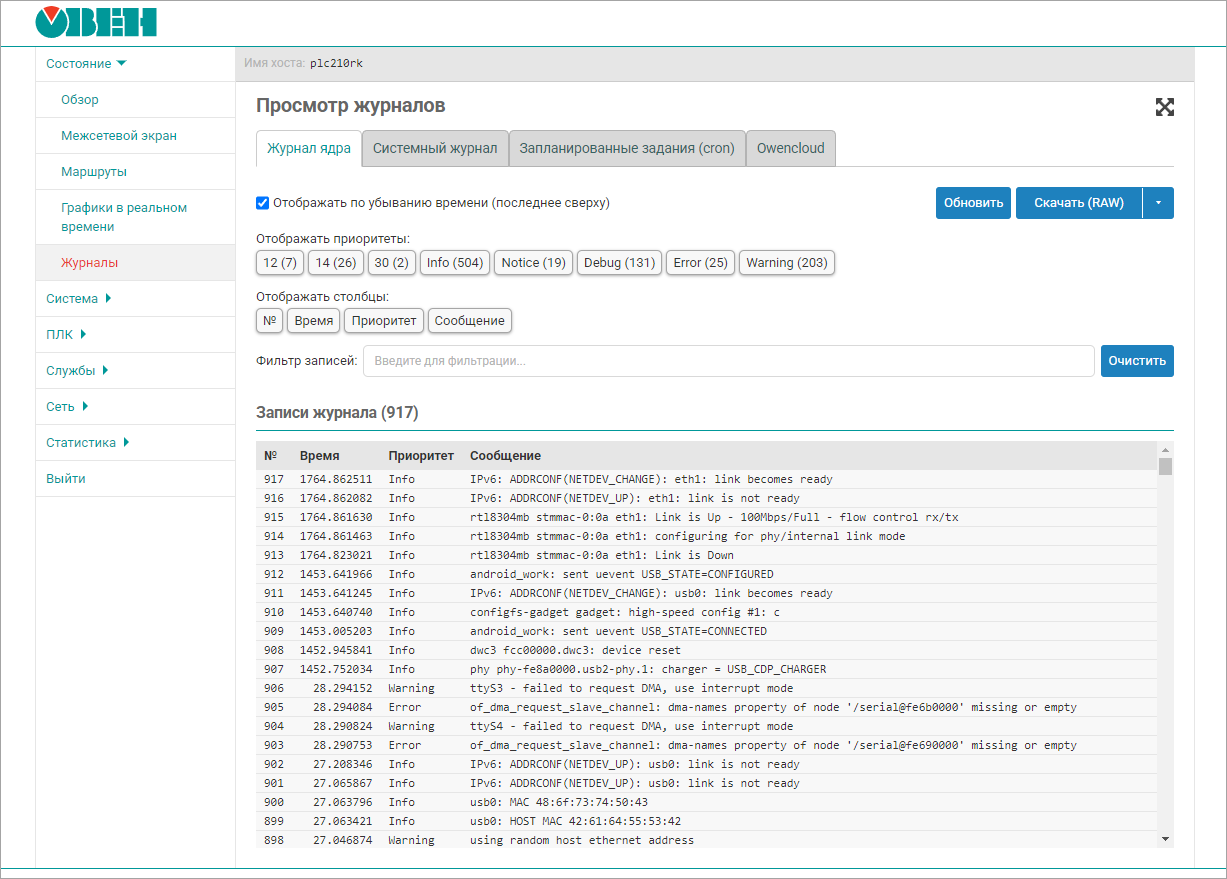Image resolution: width=1227 pixels, height=879 pixels.
Task: Toggle the Error (25) priority filter
Action: [700, 263]
